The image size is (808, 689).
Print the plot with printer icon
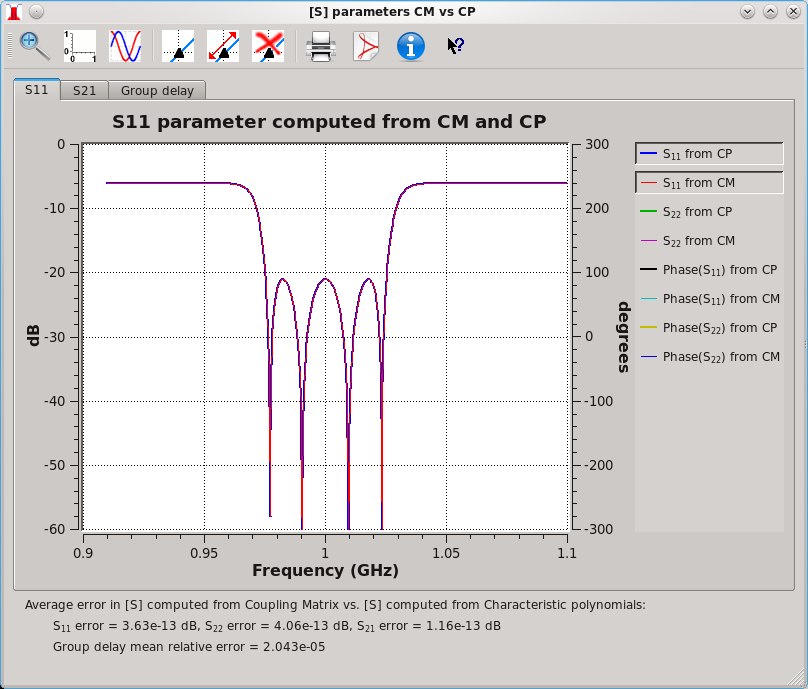(321, 46)
